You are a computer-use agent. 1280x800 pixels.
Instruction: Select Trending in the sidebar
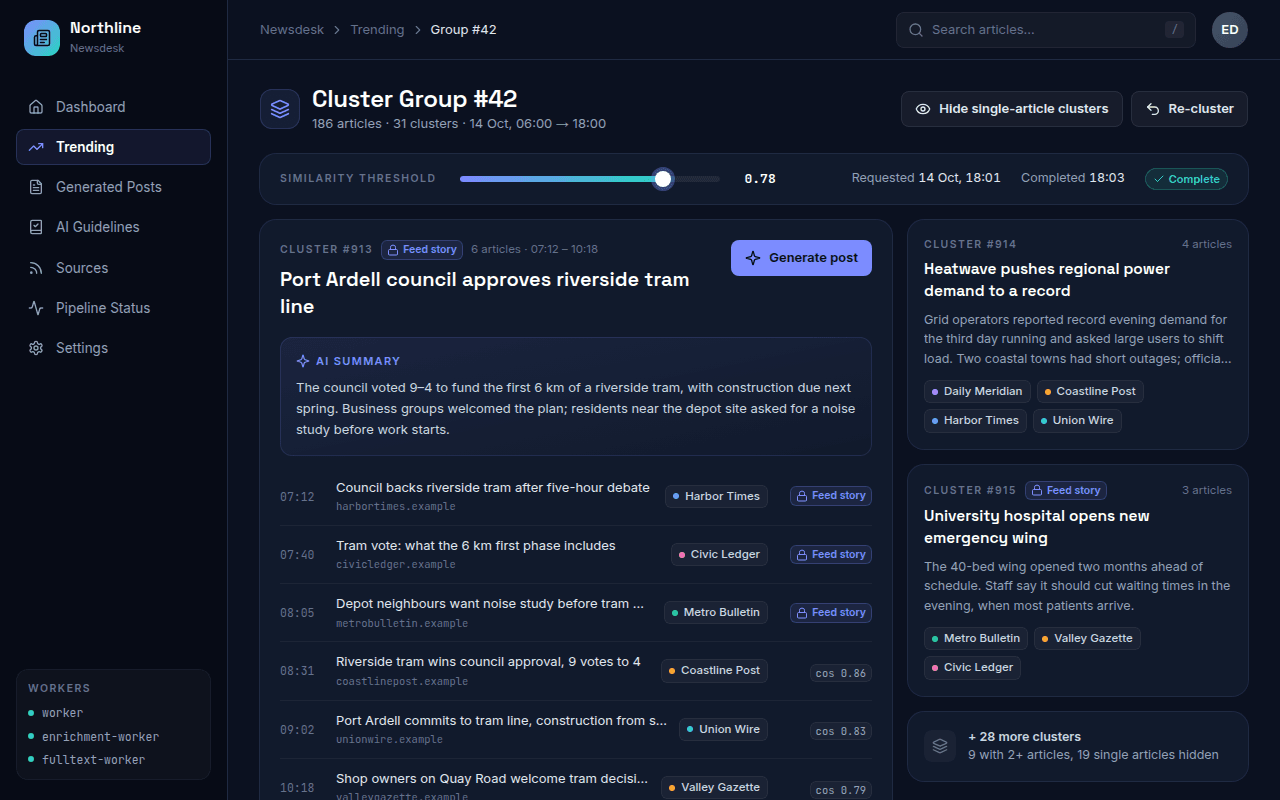coord(113,147)
